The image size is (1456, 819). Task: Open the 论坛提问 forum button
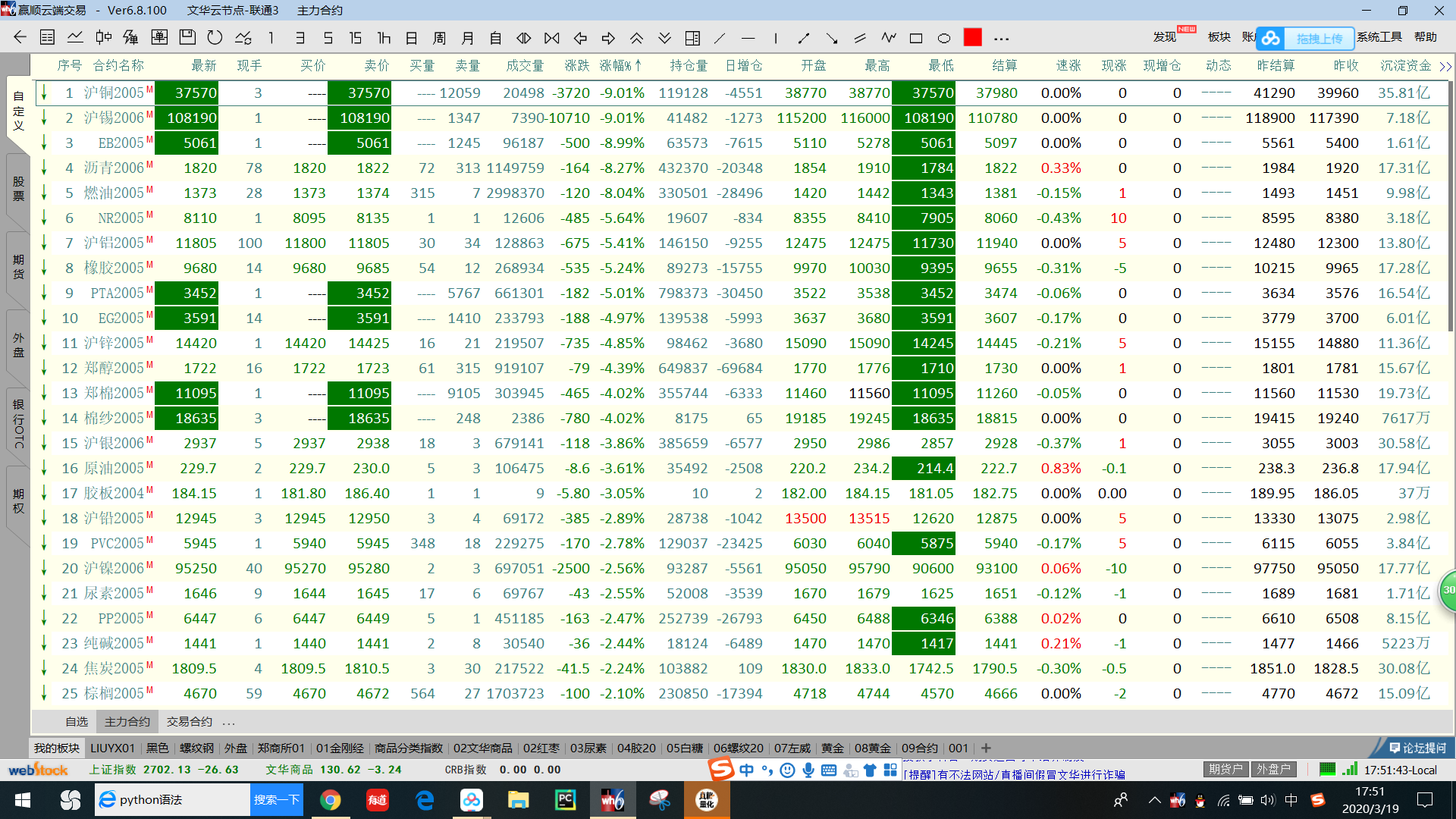pyautogui.click(x=1417, y=748)
